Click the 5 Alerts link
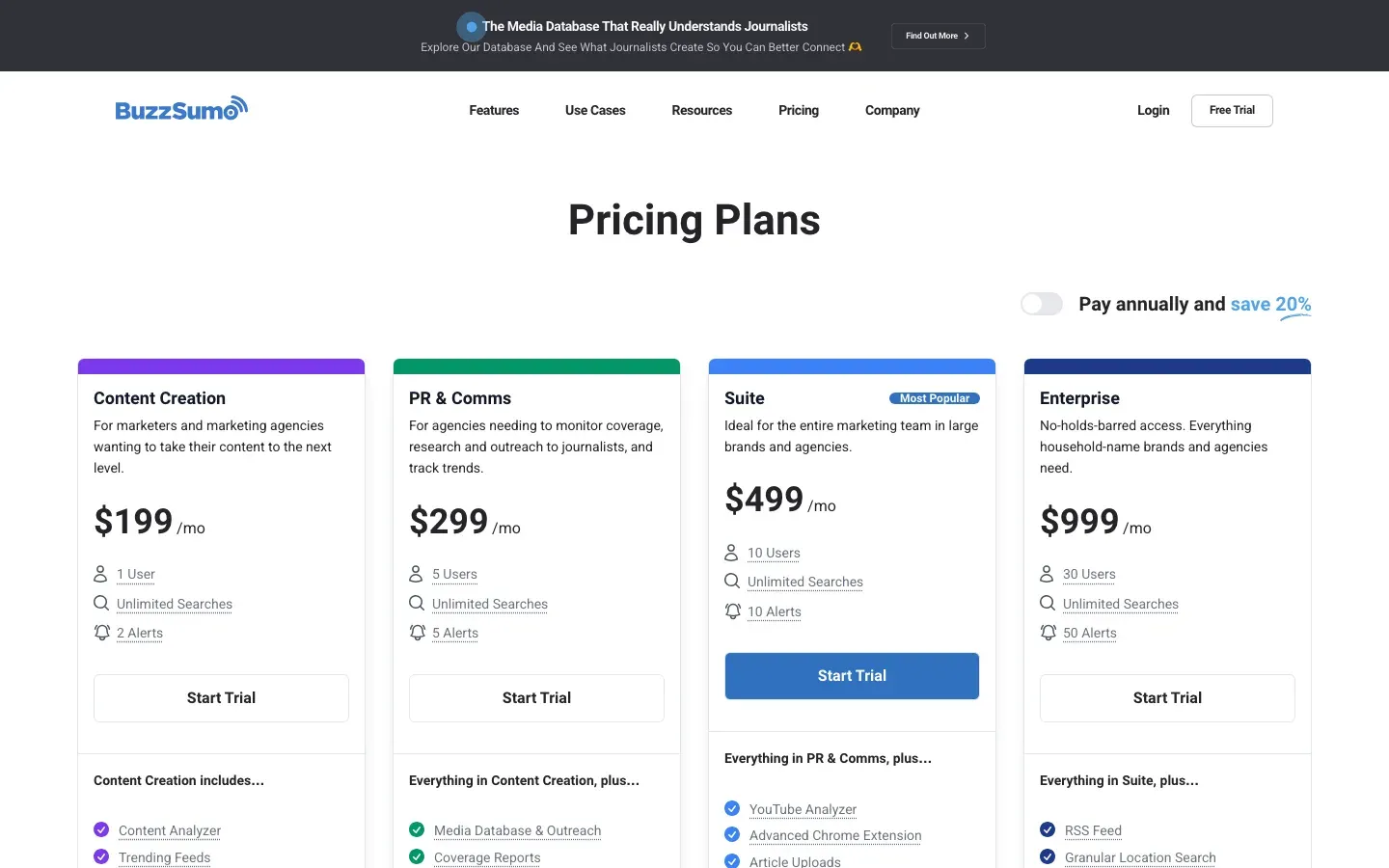The image size is (1389, 868). click(455, 633)
